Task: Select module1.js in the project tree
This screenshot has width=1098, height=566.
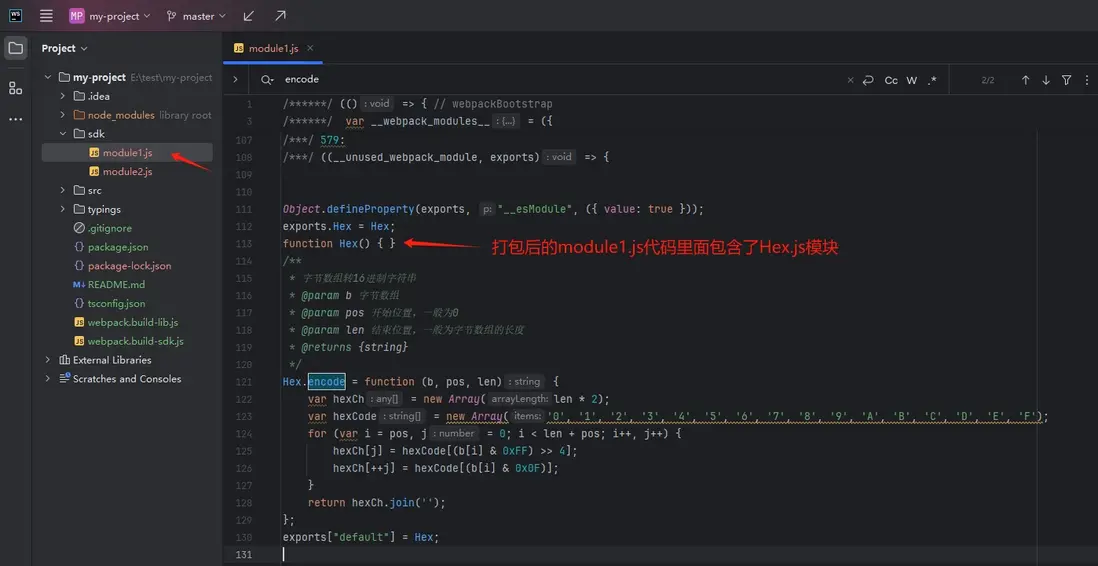Action: pos(127,153)
